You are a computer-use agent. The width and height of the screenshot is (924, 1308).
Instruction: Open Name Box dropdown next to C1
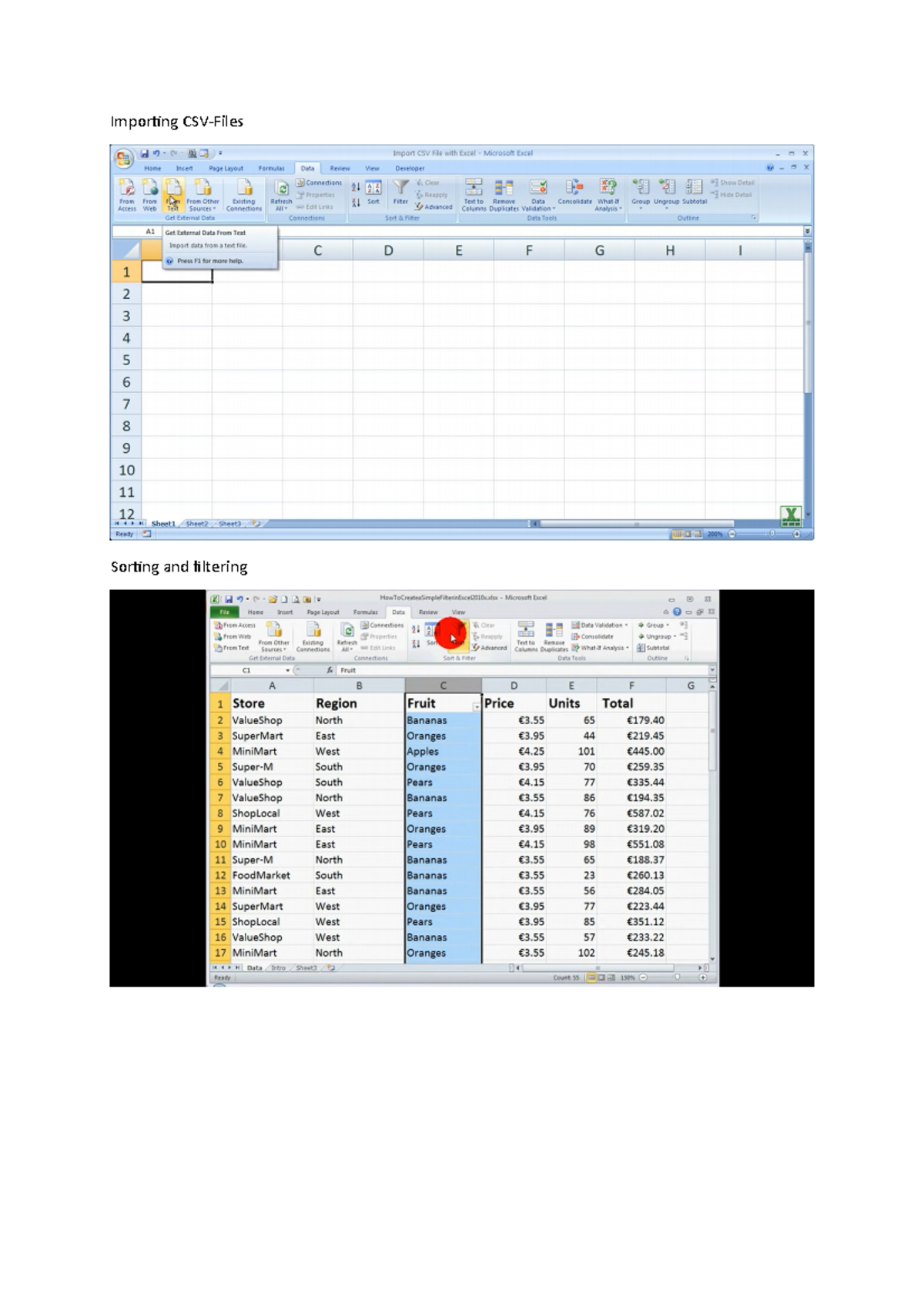click(288, 671)
